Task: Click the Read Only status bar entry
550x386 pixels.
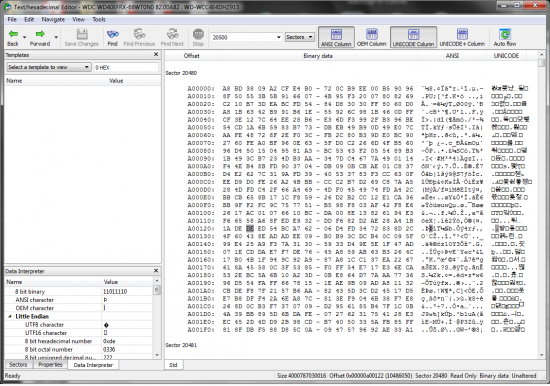Action: (x=463, y=376)
